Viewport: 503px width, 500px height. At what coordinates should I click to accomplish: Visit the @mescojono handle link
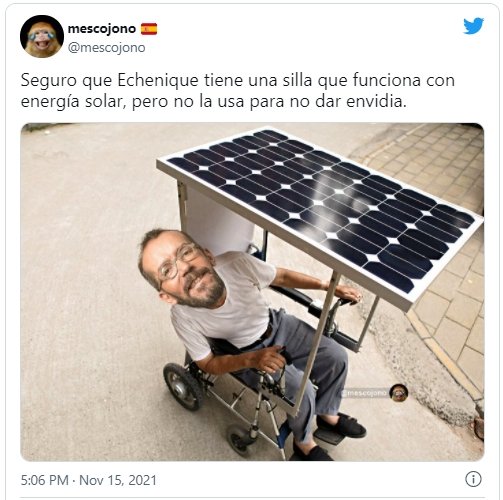(106, 48)
